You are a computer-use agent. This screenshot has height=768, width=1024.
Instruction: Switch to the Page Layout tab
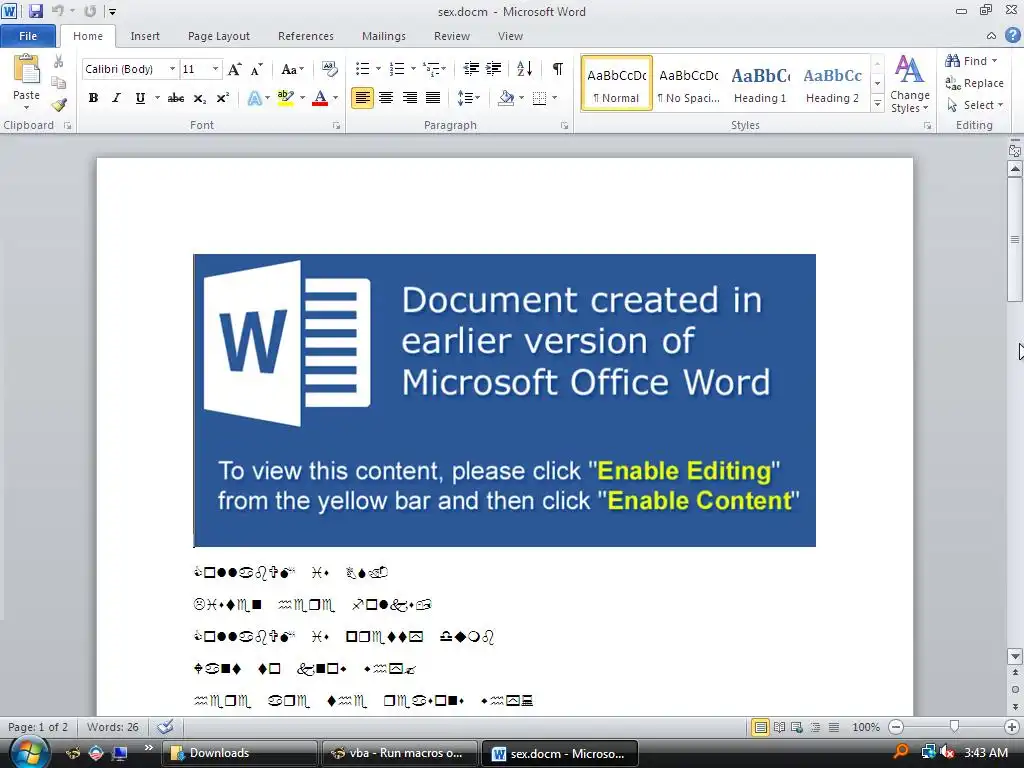point(219,36)
